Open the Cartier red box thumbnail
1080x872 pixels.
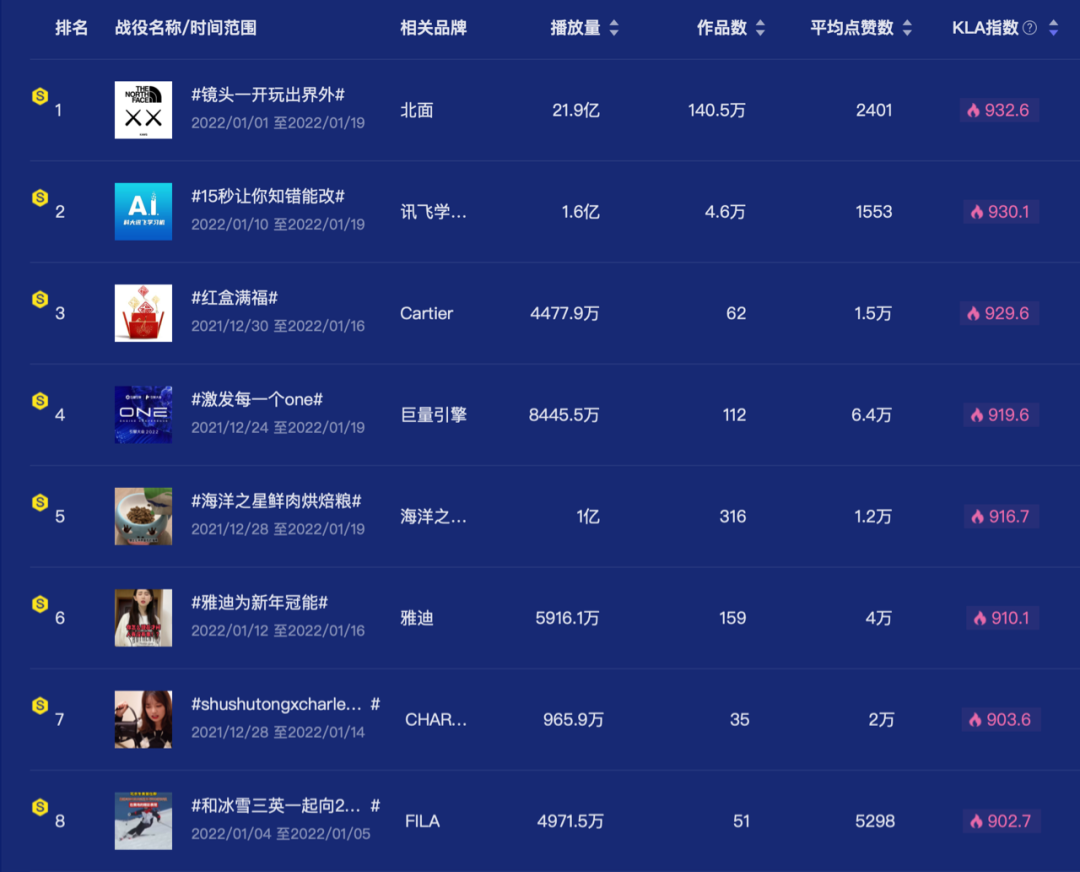click(143, 313)
